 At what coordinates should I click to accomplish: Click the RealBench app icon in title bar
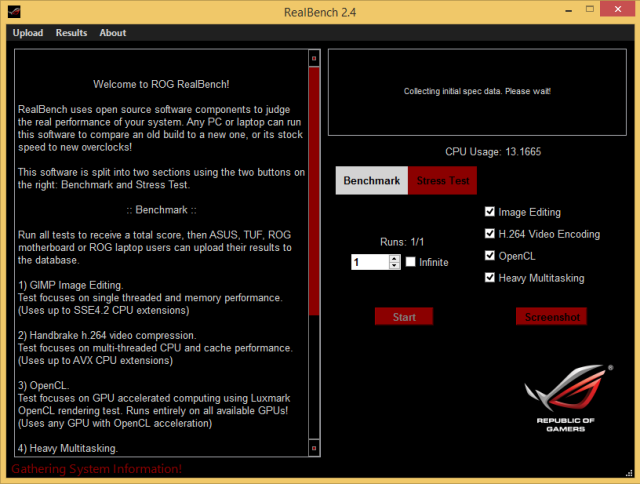pyautogui.click(x=14, y=11)
